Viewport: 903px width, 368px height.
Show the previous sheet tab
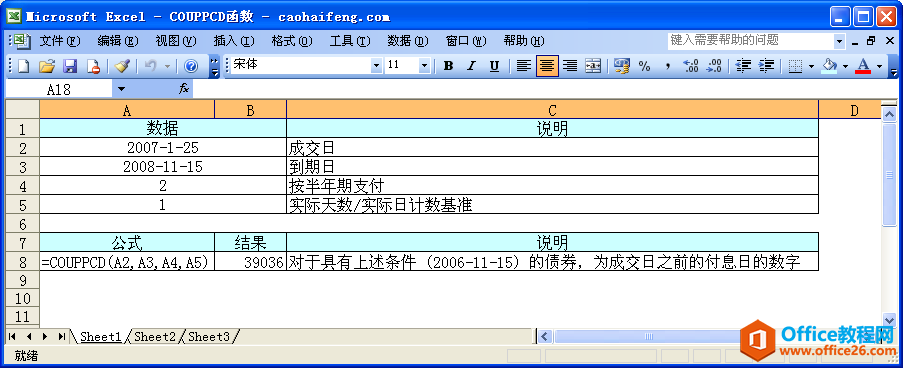[28, 336]
